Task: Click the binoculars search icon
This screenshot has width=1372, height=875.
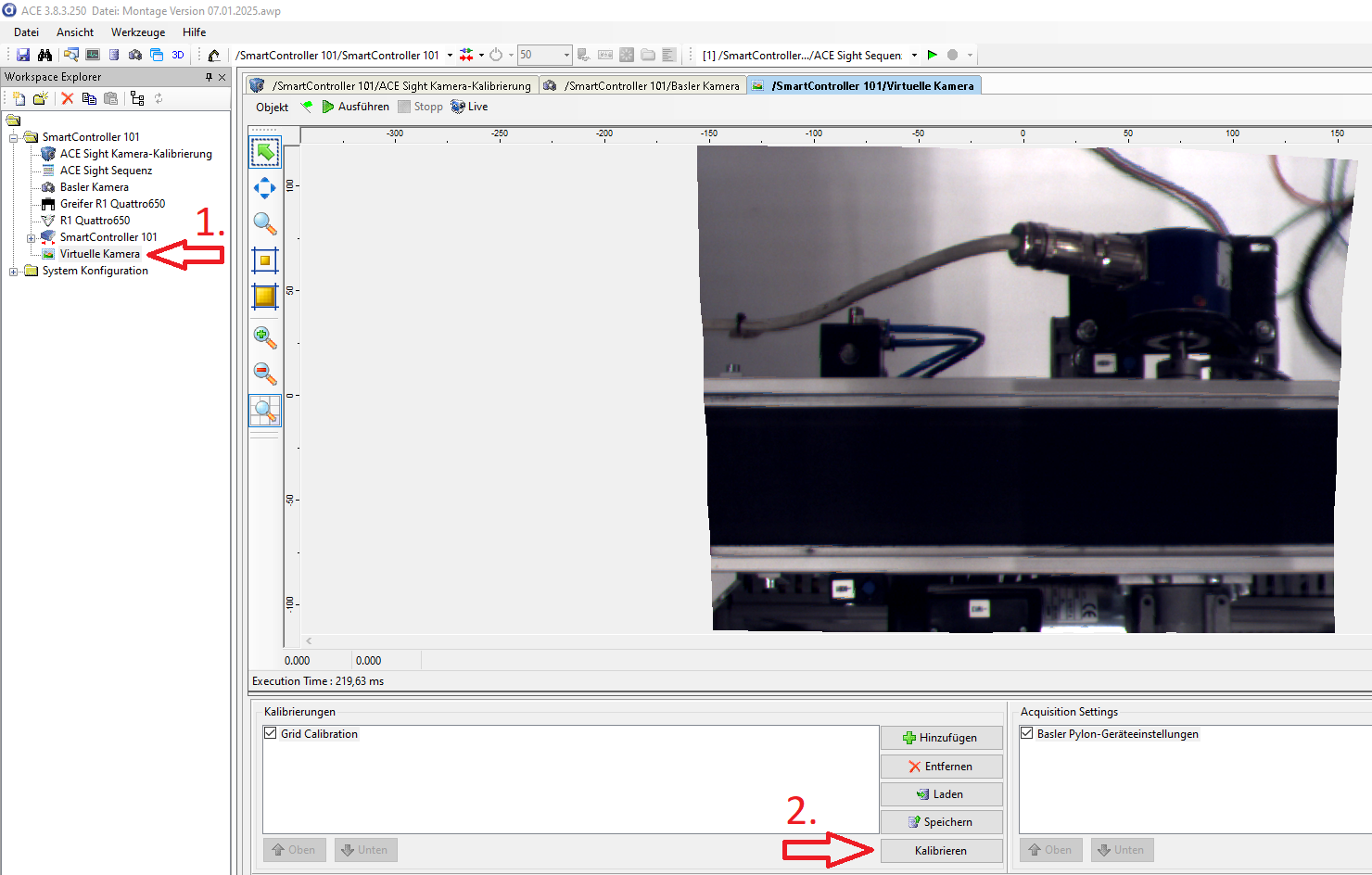Action: 44,56
